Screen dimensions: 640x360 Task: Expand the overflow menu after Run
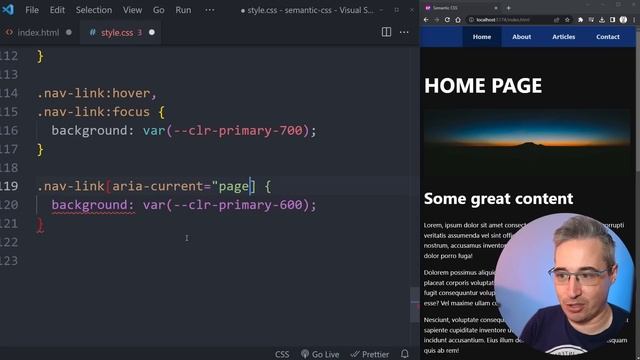[210, 10]
